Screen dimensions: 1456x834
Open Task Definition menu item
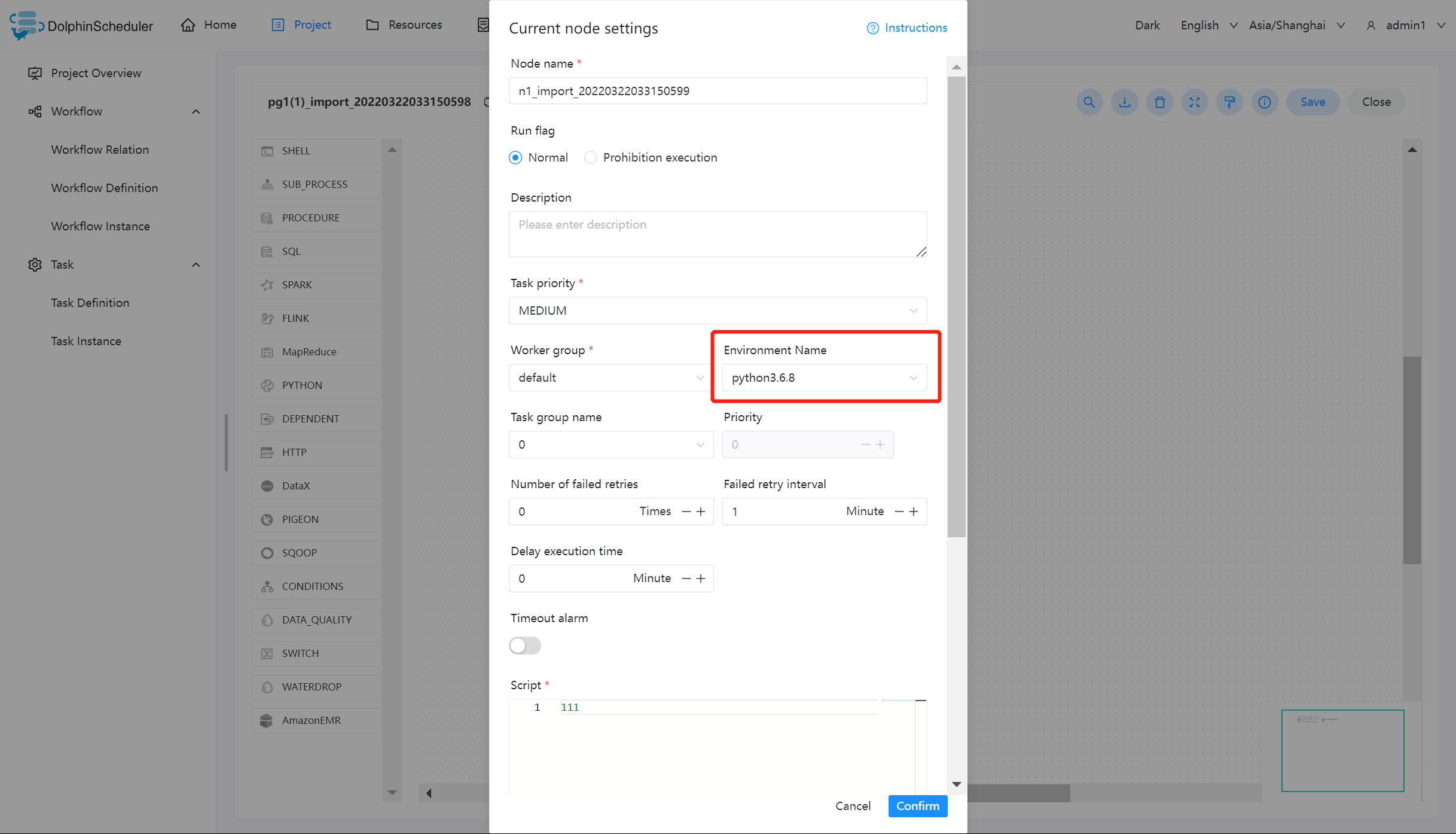tap(90, 302)
